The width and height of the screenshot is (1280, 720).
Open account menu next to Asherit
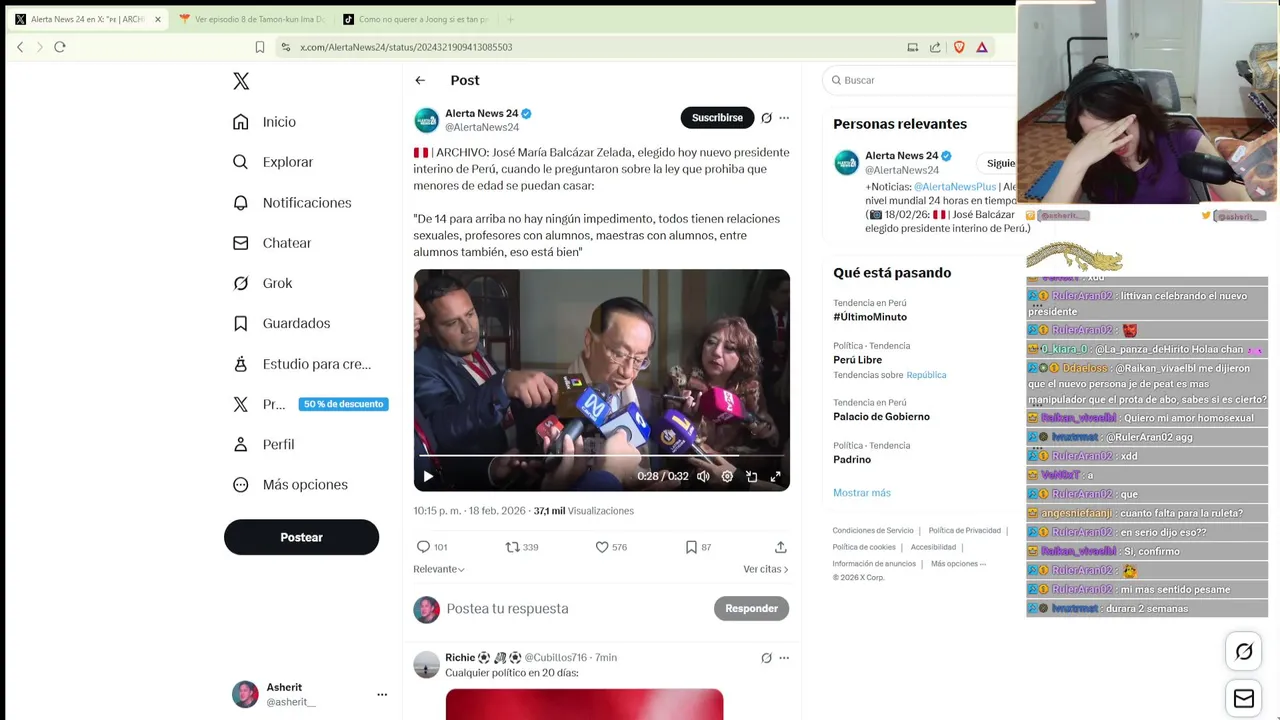click(x=381, y=694)
